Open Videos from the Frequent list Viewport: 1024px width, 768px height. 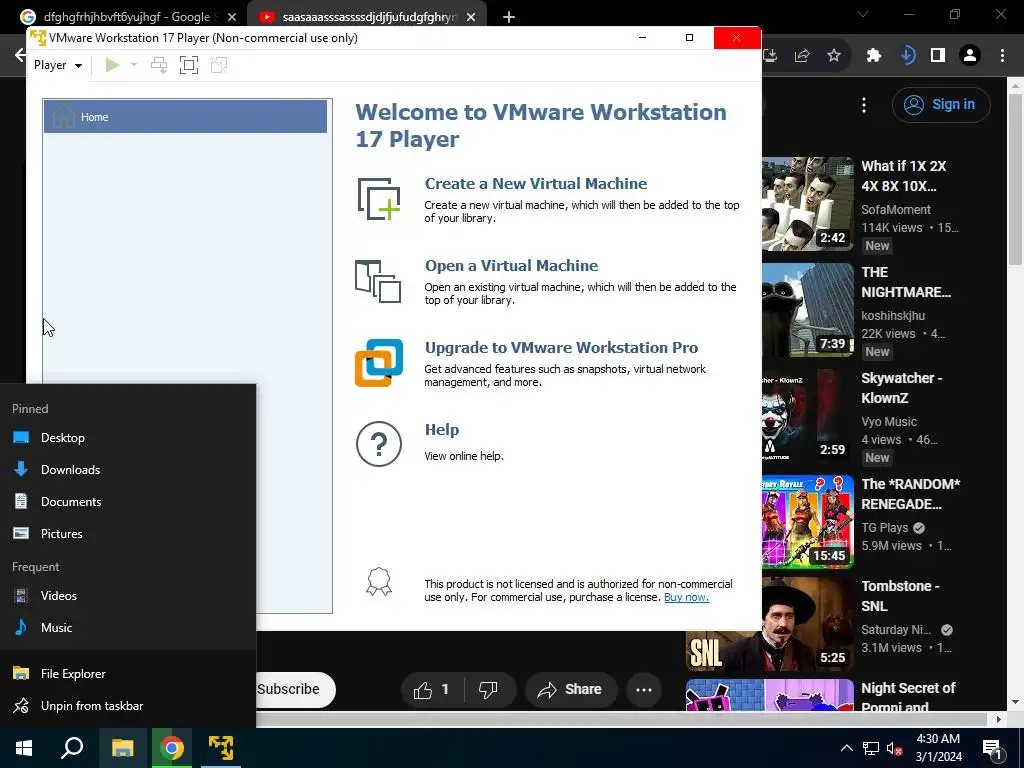[x=128, y=596]
